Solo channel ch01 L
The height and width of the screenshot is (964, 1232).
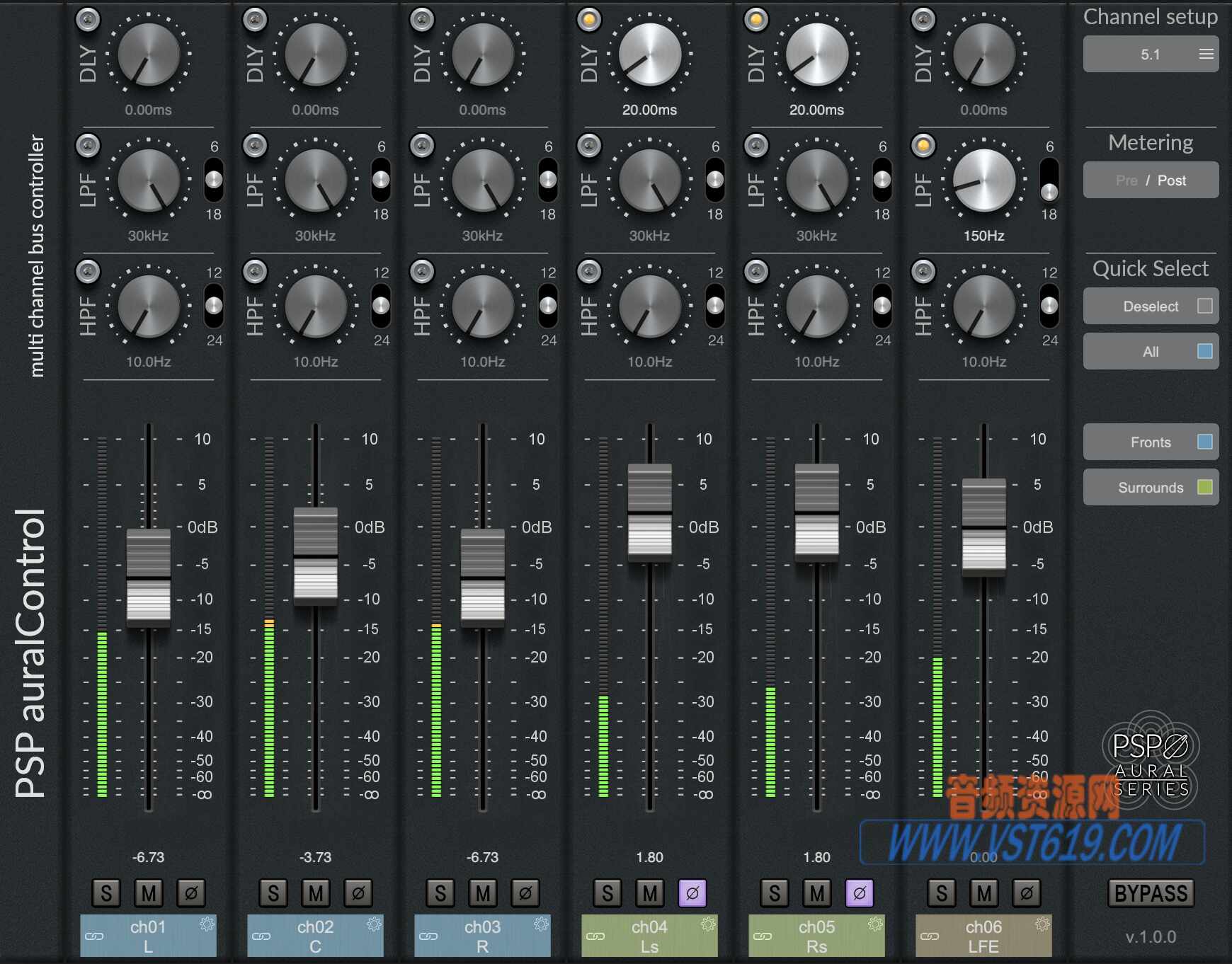(x=106, y=893)
